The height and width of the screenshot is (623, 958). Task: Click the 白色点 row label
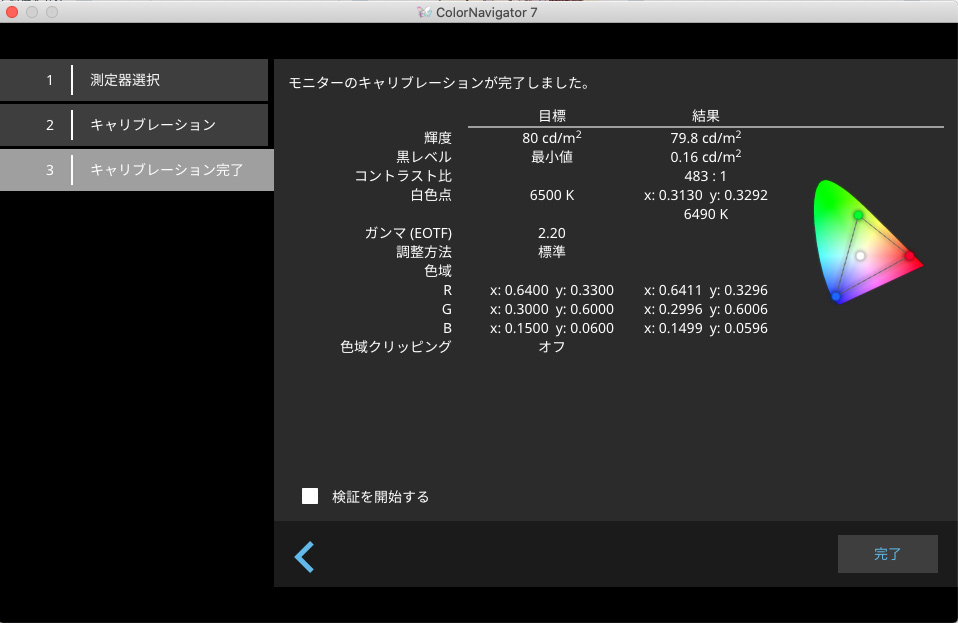431,195
